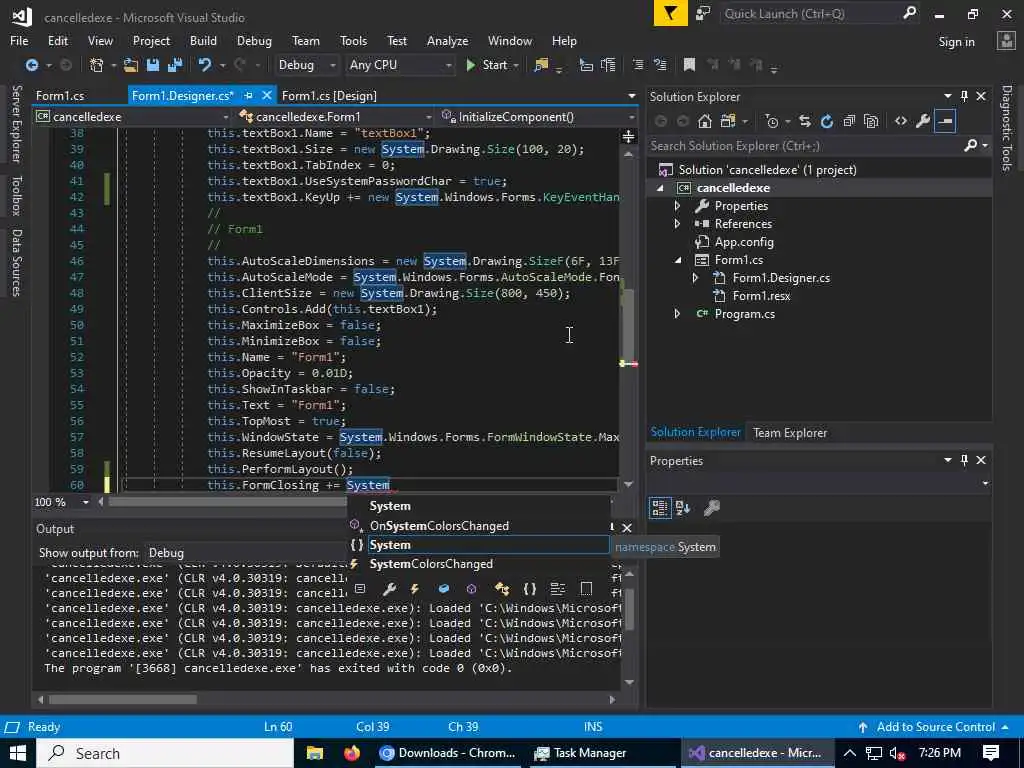Viewport: 1024px width, 768px height.
Task: Open Properties wrench in Solution Explorer toolbar
Action: (923, 121)
